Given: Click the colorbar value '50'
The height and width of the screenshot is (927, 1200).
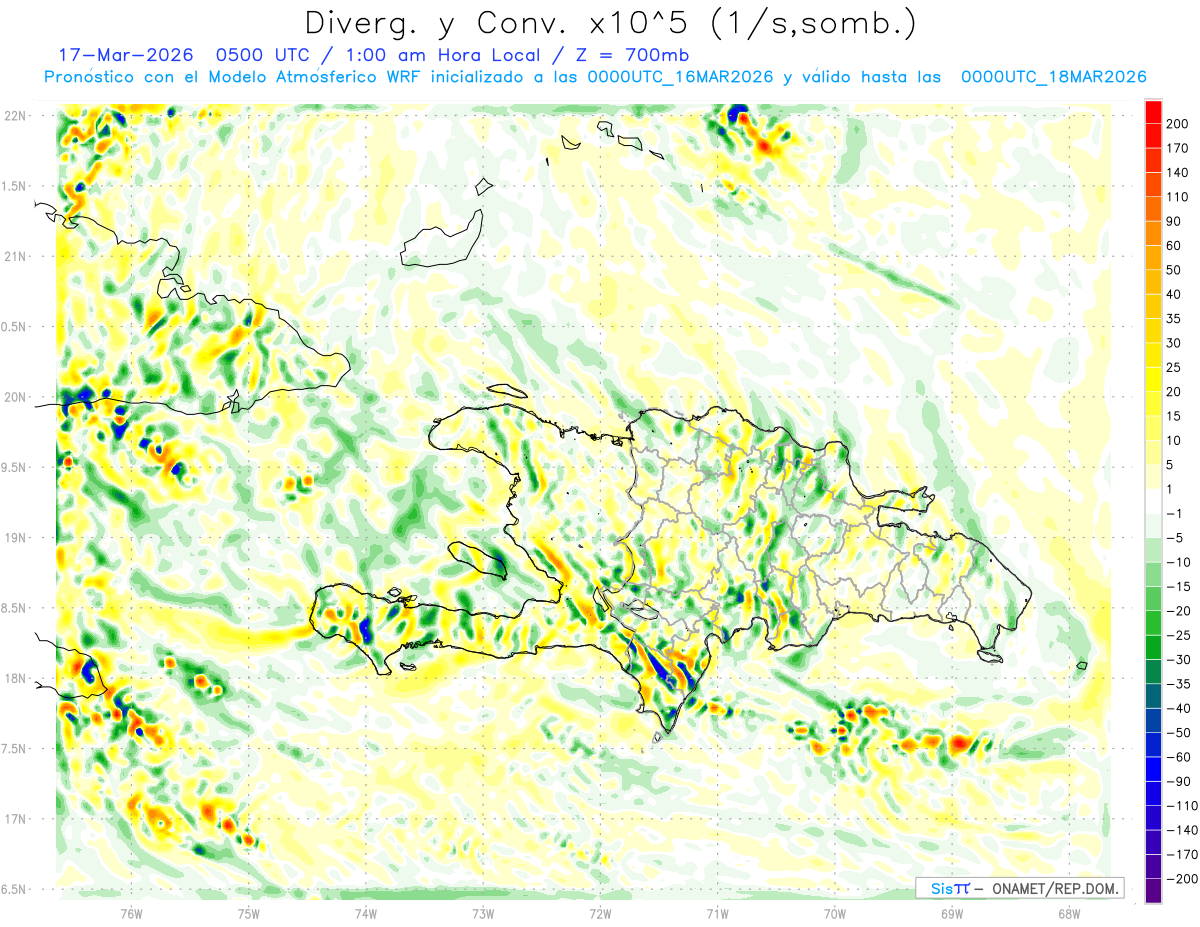Looking at the screenshot, I should [x=1174, y=270].
